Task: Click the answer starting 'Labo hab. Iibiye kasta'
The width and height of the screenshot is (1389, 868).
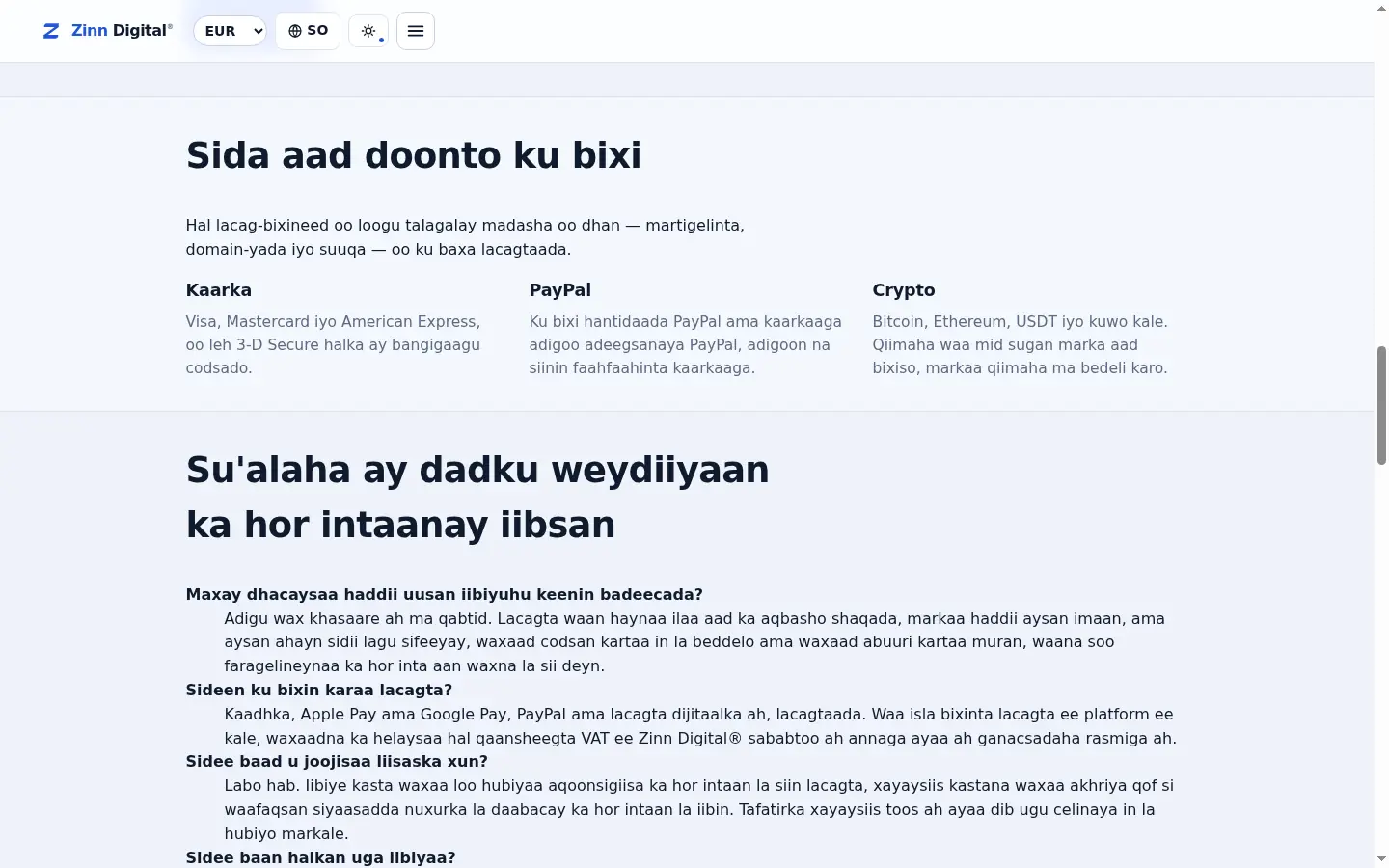Action: click(x=699, y=809)
